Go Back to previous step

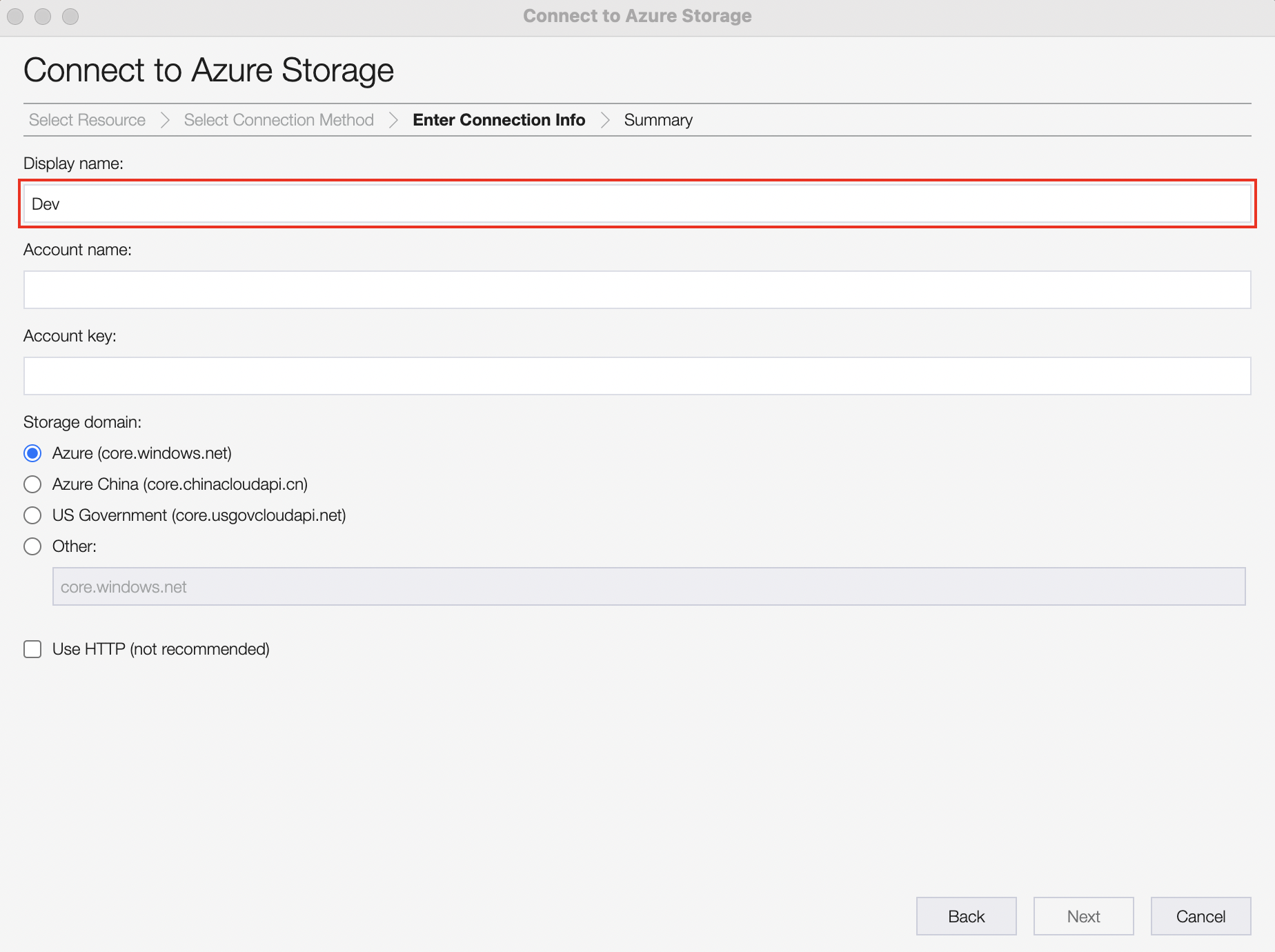point(966,916)
